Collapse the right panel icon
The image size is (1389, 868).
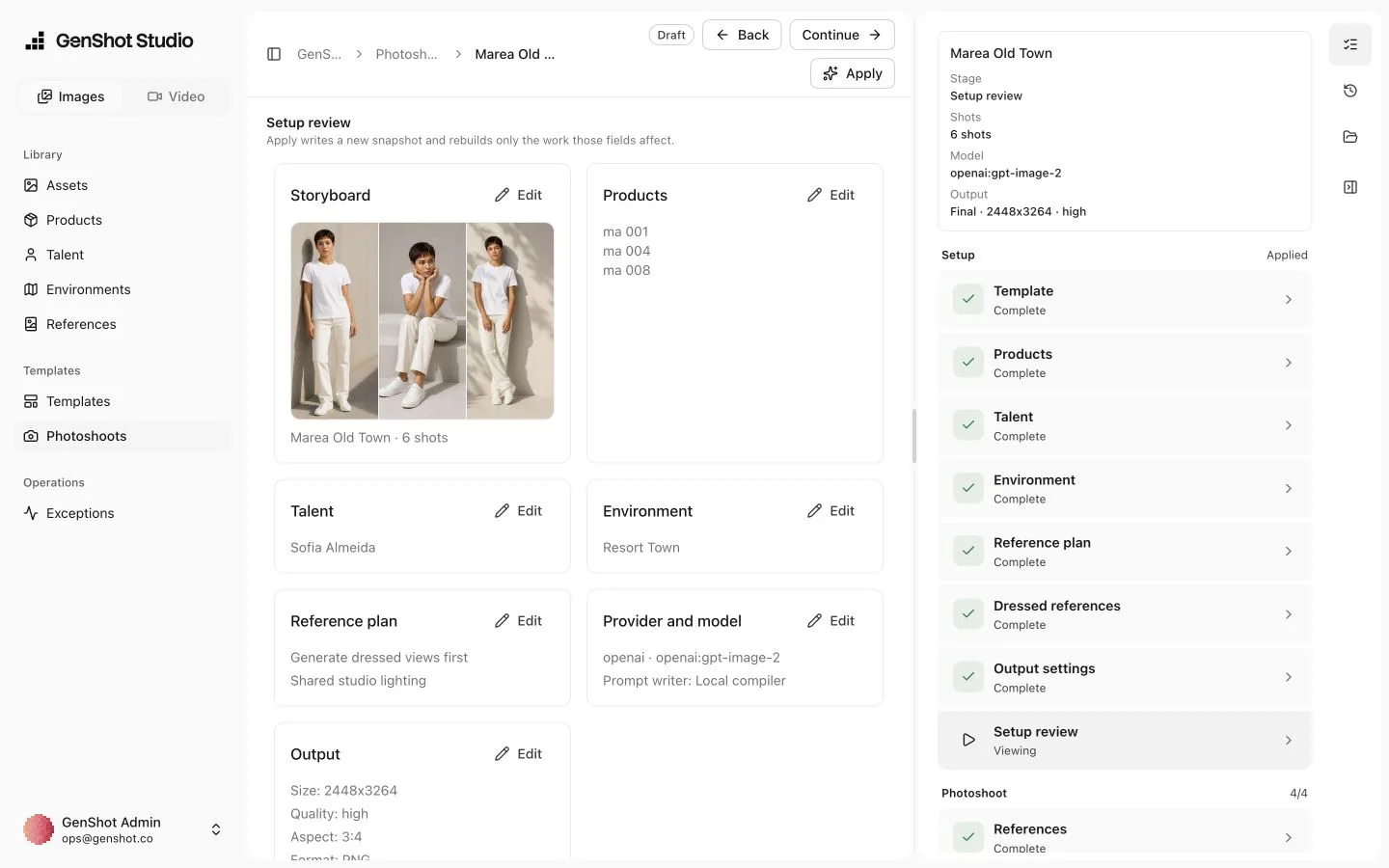click(x=1350, y=187)
